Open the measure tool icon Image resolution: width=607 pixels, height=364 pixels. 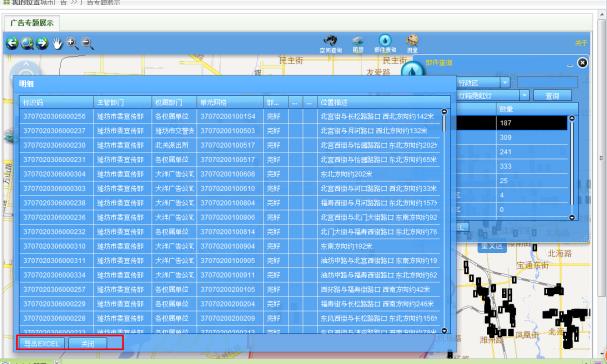tap(412, 44)
